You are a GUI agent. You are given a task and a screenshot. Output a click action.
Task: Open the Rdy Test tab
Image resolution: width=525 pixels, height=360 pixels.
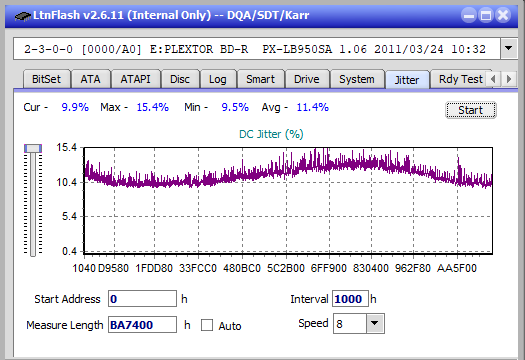click(x=460, y=79)
